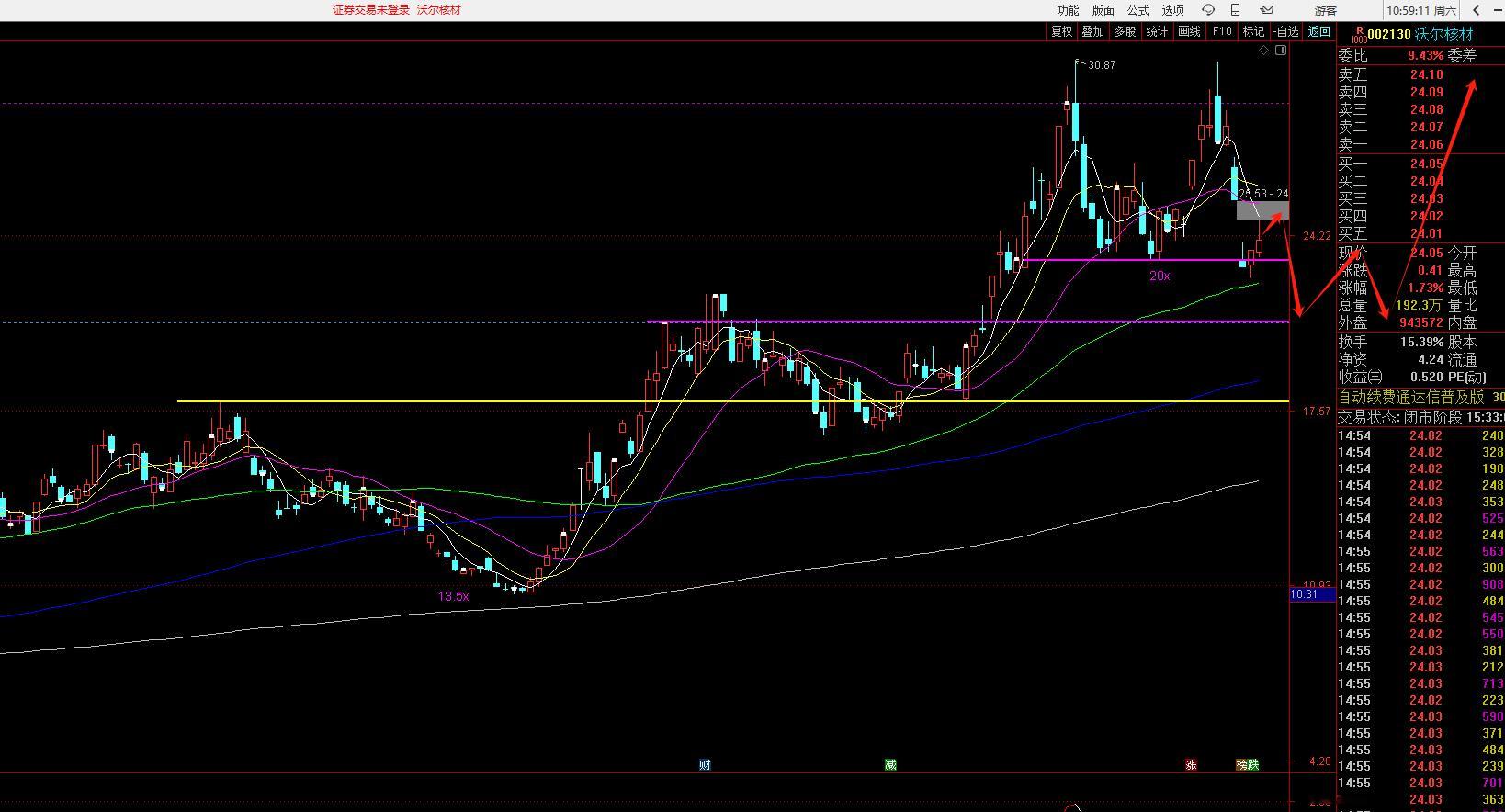The width and height of the screenshot is (1505, 812).
Task: Click the 榜 event marker on chart timeline
Action: click(x=1241, y=764)
